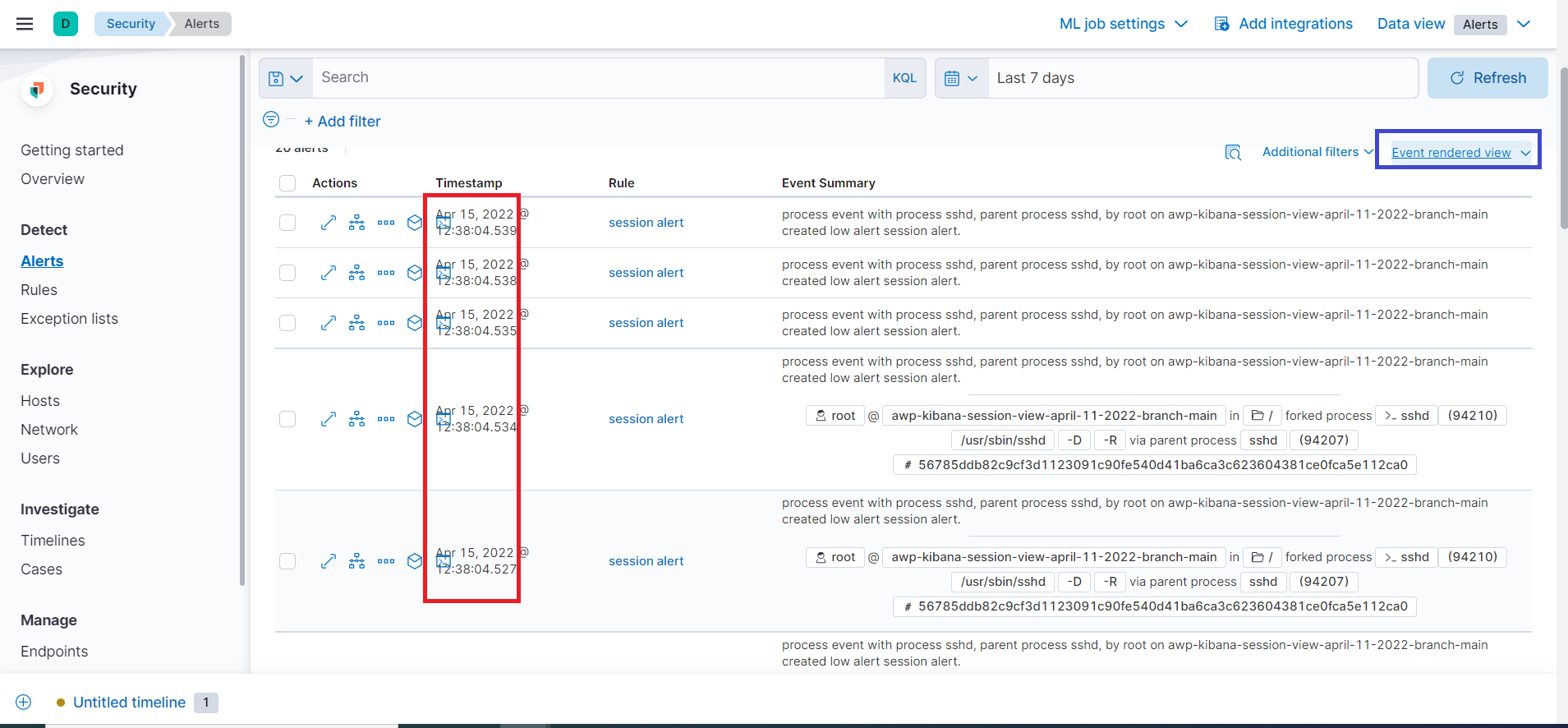The height and width of the screenshot is (728, 1568).
Task: Open Exception lists in sidebar
Action: point(69,319)
